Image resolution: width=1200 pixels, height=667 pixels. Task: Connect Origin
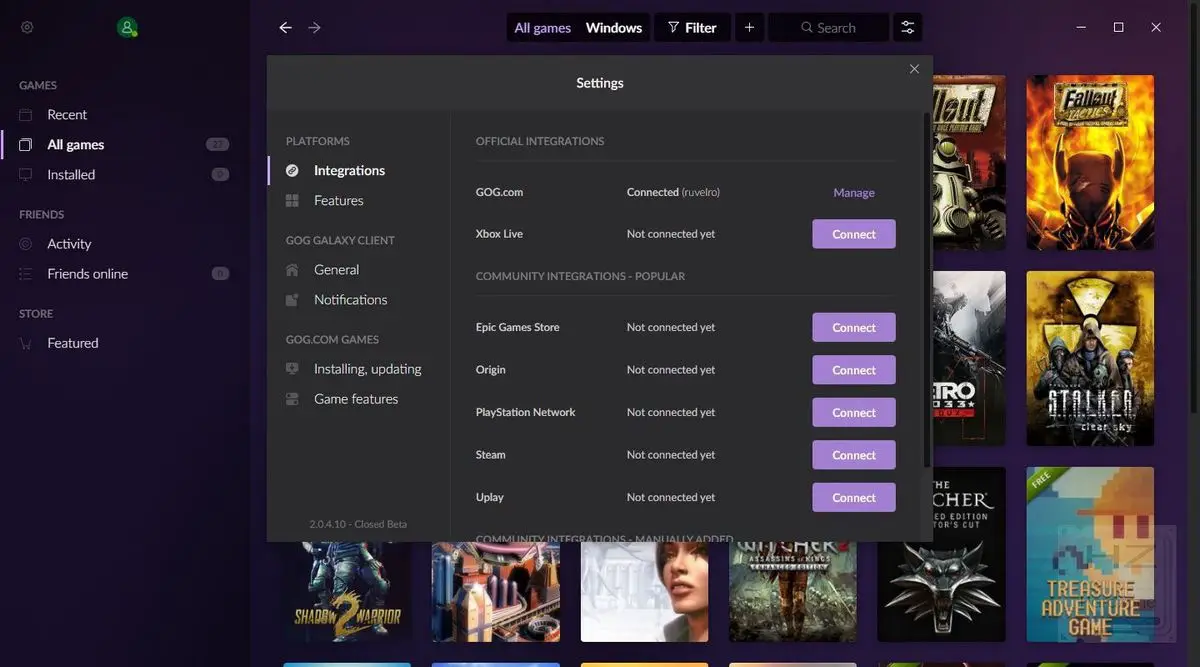tap(854, 370)
